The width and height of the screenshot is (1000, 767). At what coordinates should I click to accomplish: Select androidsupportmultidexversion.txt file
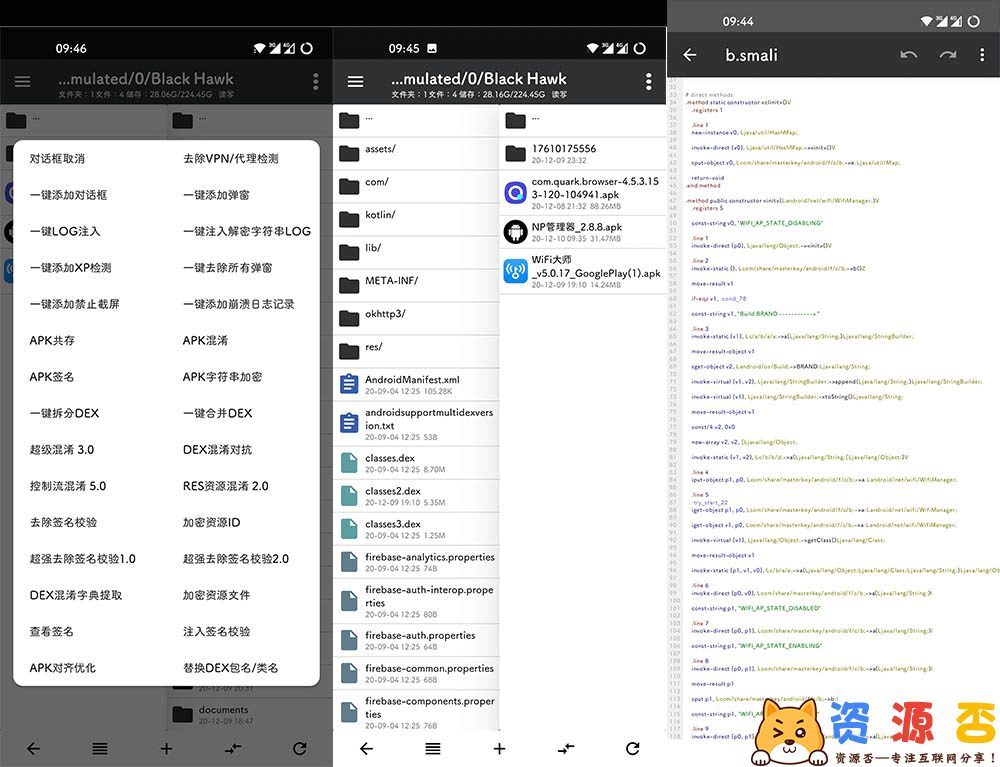[416, 424]
